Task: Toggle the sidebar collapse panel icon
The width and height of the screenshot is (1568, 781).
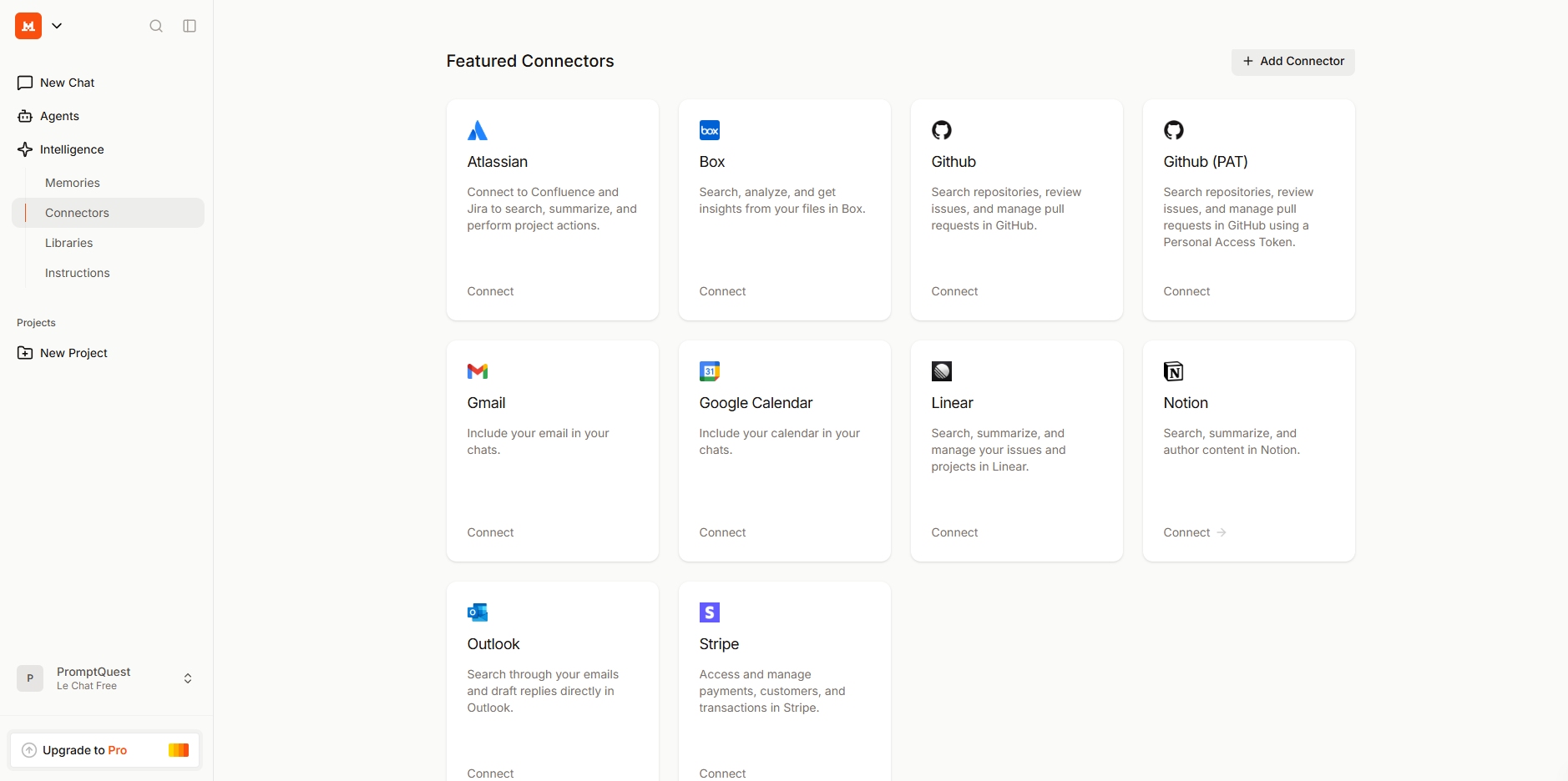Action: point(190,26)
